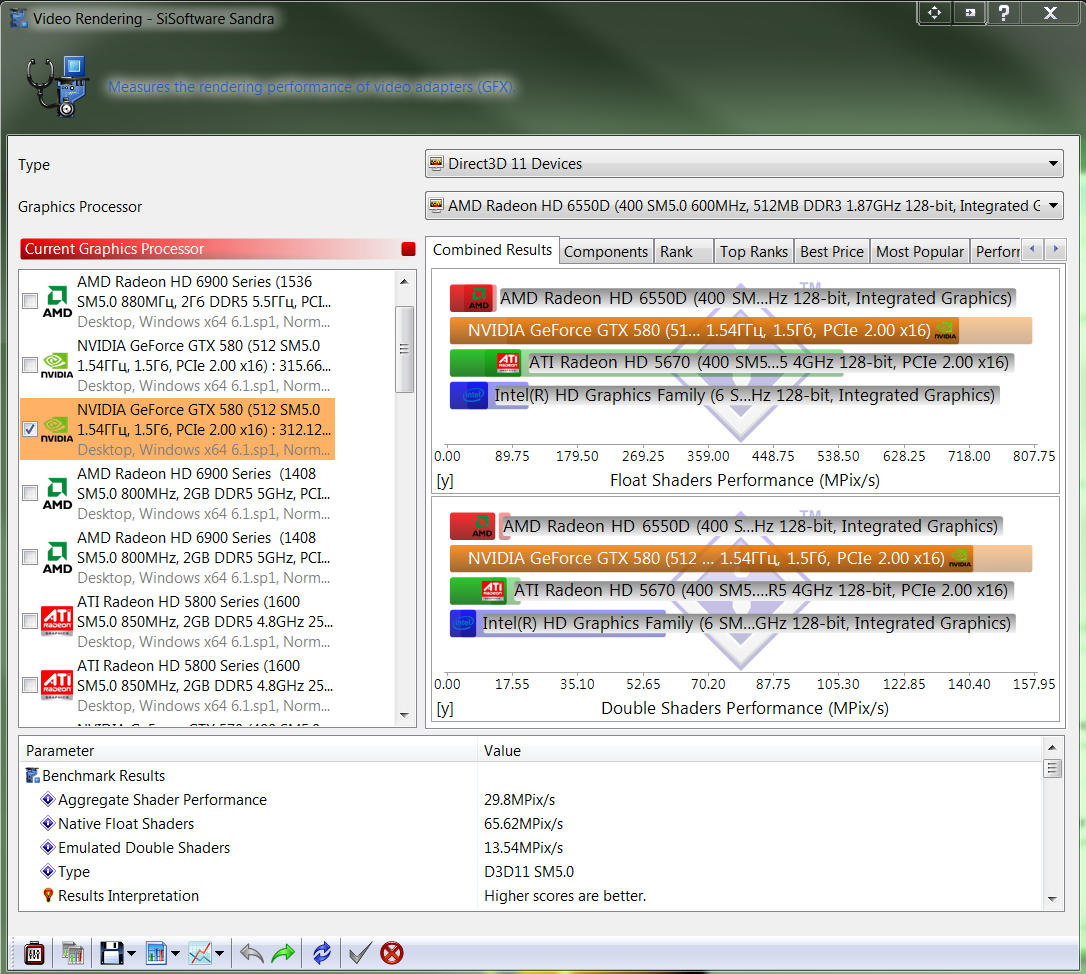The image size is (1086, 974).
Task: Uncheck the highlighted GTX 580 312.12 checkbox
Action: pyautogui.click(x=30, y=429)
